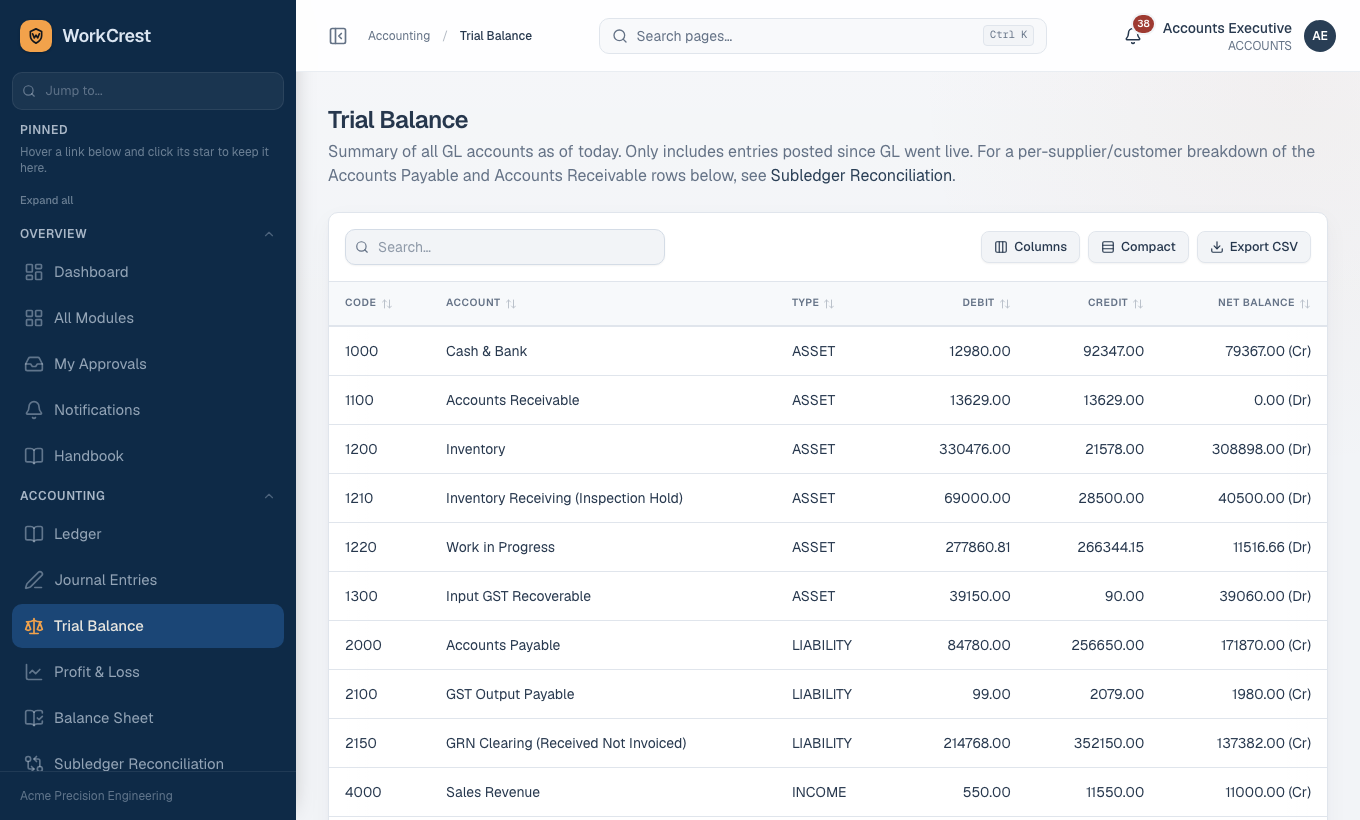Click the AE user avatar
Screen dimensions: 1360x820
pos(1320,36)
